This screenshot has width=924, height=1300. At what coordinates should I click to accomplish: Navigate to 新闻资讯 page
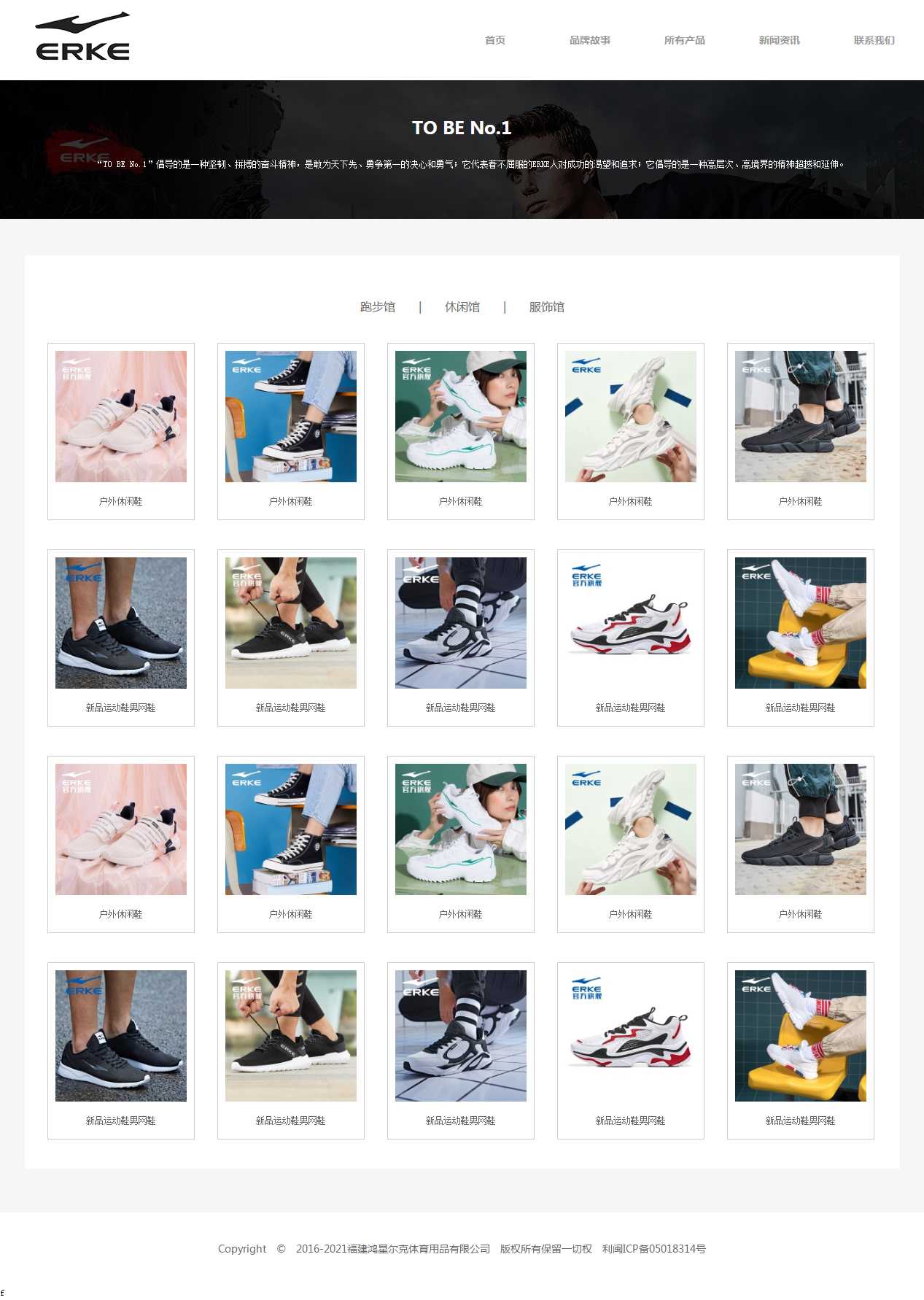[780, 40]
